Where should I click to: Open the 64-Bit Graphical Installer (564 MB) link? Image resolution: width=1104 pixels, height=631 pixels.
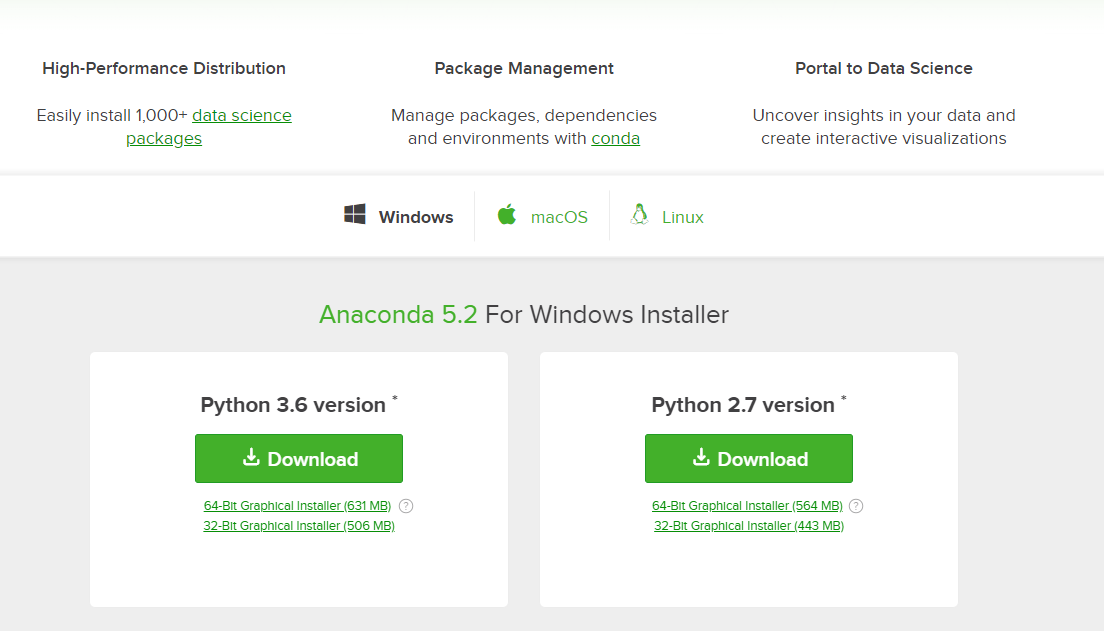(x=747, y=506)
